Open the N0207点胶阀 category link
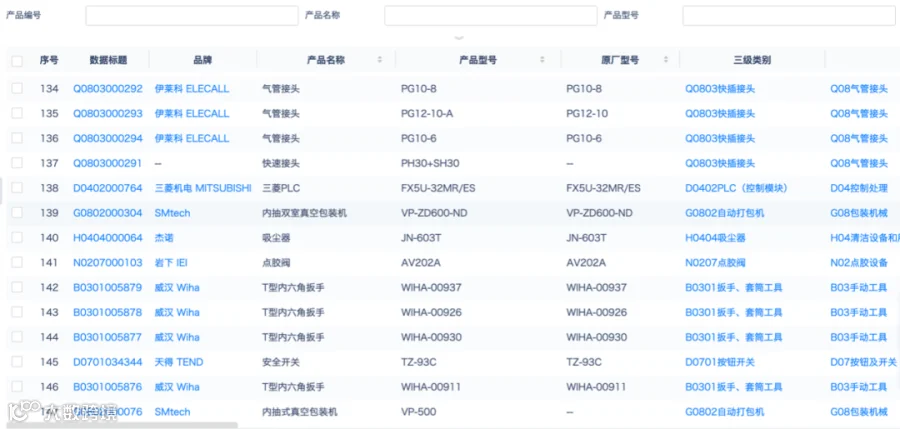Image resolution: width=900 pixels, height=429 pixels. click(x=715, y=262)
